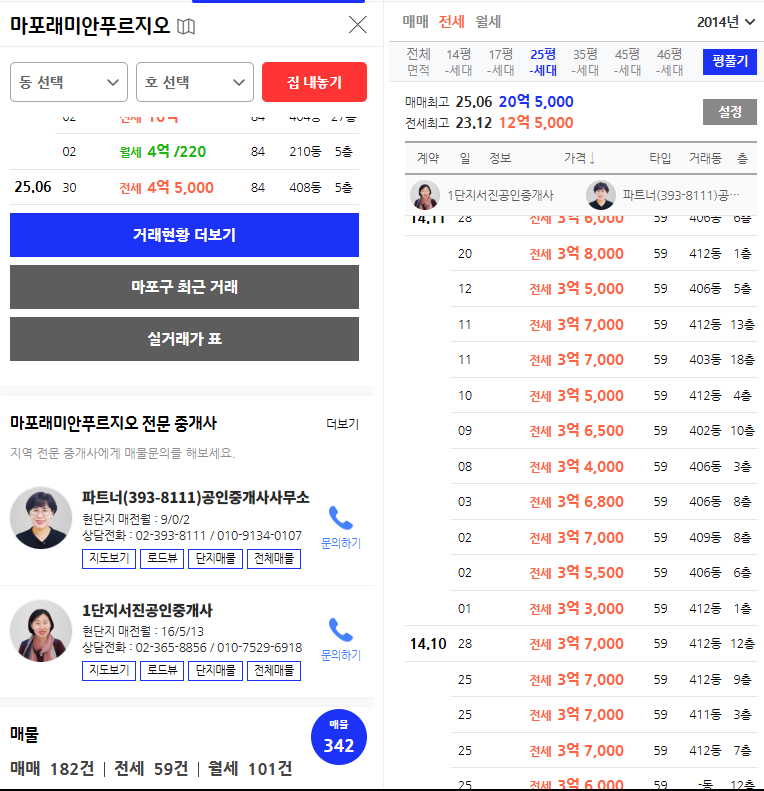Click 지도보기 for 1단지서진공인중개사
The width and height of the screenshot is (764, 791).
coord(109,670)
